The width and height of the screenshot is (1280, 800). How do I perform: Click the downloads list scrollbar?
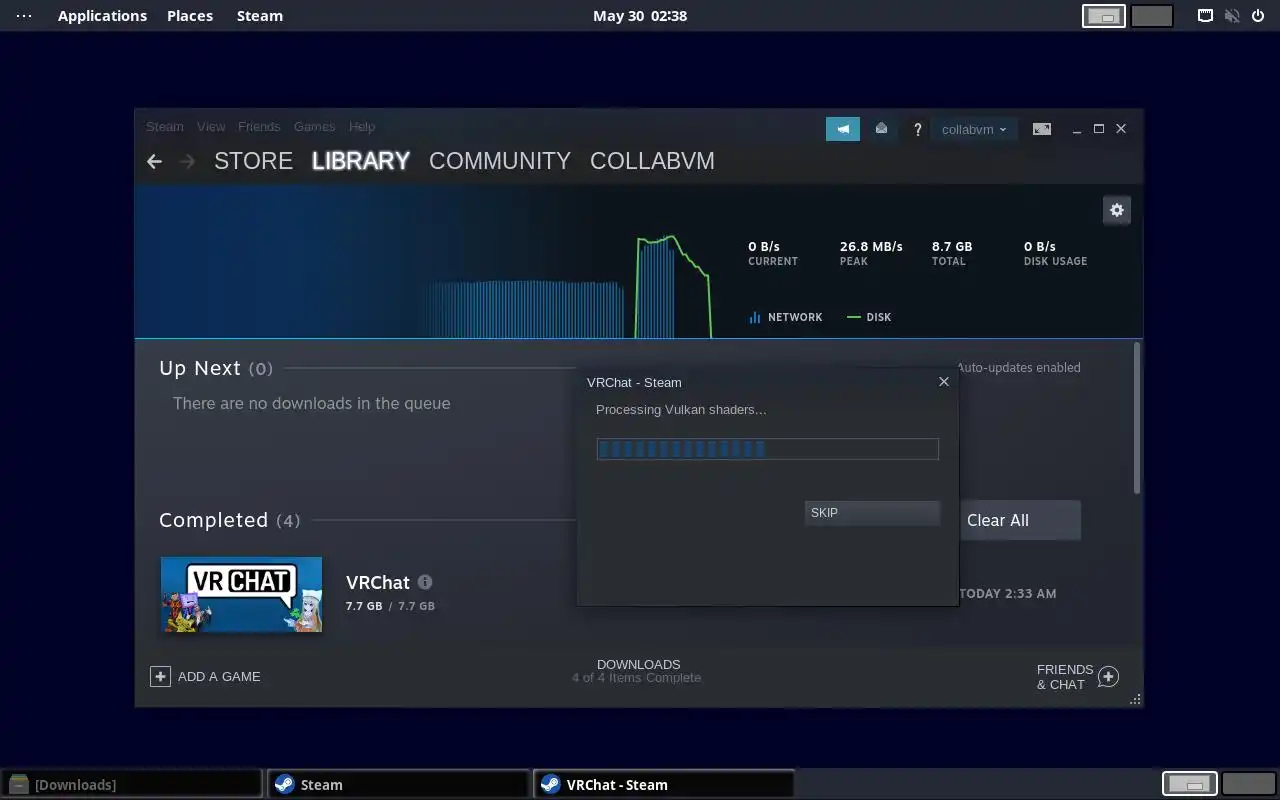tap(1137, 418)
